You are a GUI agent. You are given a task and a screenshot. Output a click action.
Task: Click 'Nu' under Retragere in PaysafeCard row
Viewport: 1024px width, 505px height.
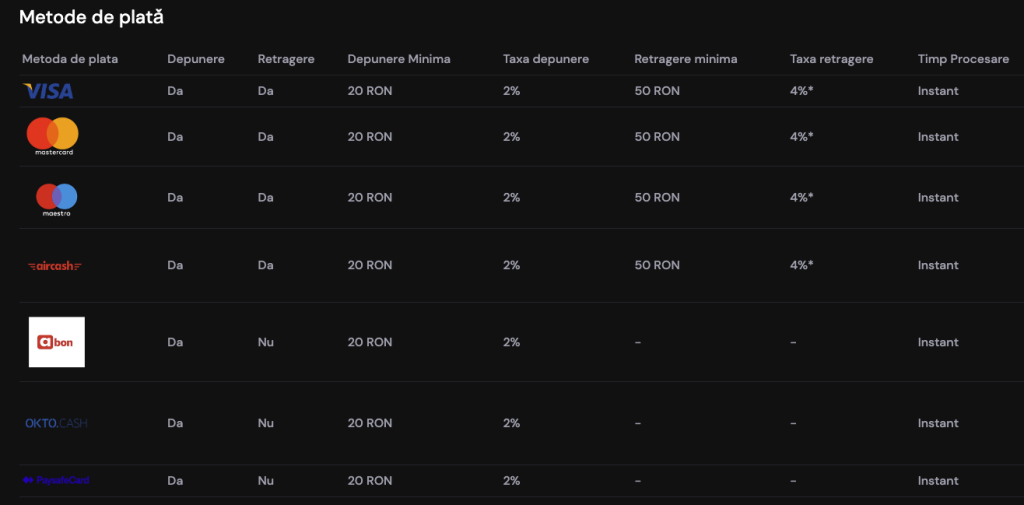[x=265, y=481]
